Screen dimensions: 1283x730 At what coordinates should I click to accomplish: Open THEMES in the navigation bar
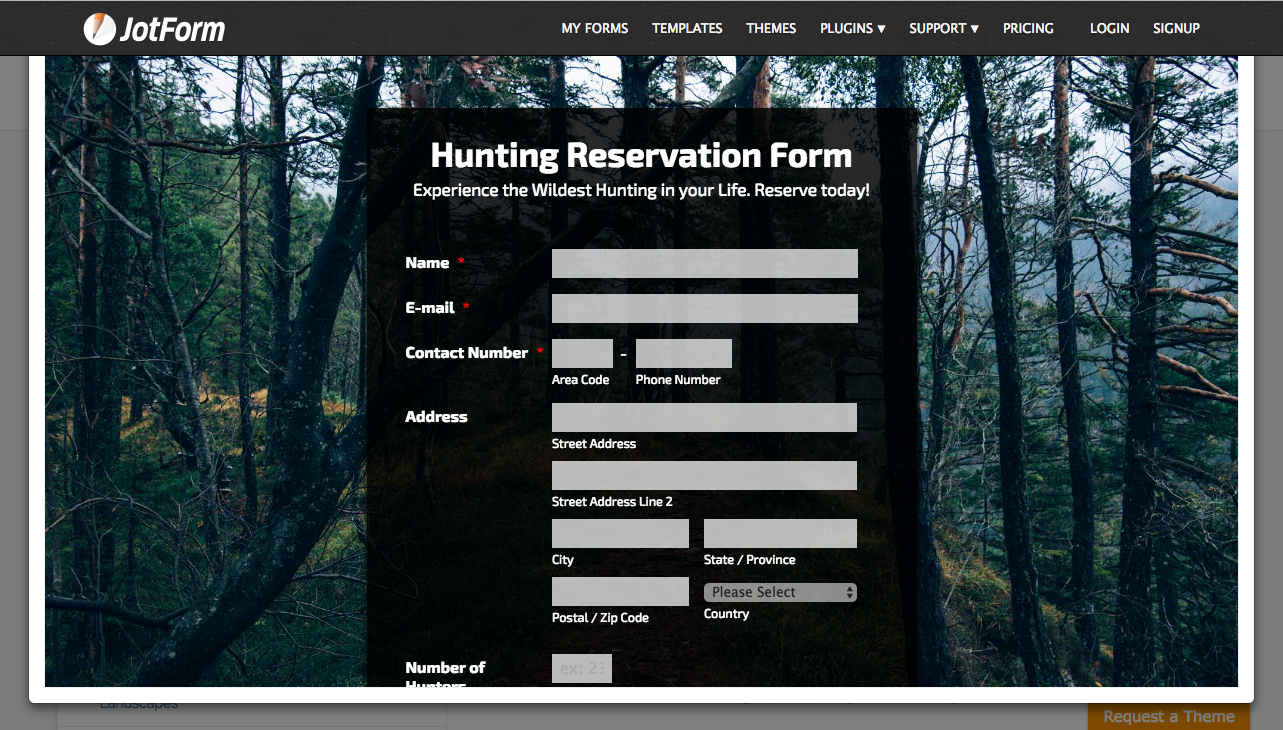771,28
